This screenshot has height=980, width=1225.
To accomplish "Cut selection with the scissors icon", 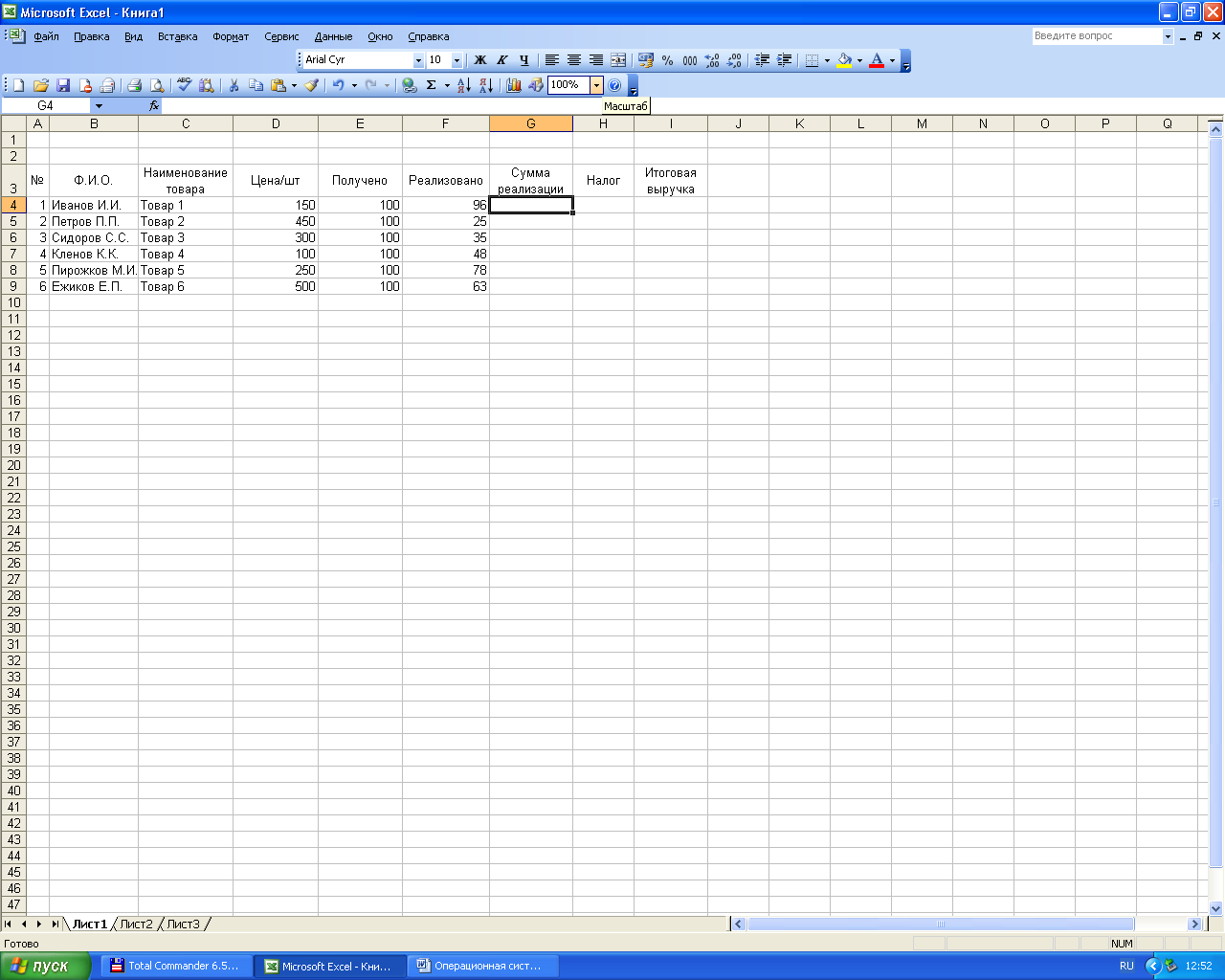I will point(234,85).
